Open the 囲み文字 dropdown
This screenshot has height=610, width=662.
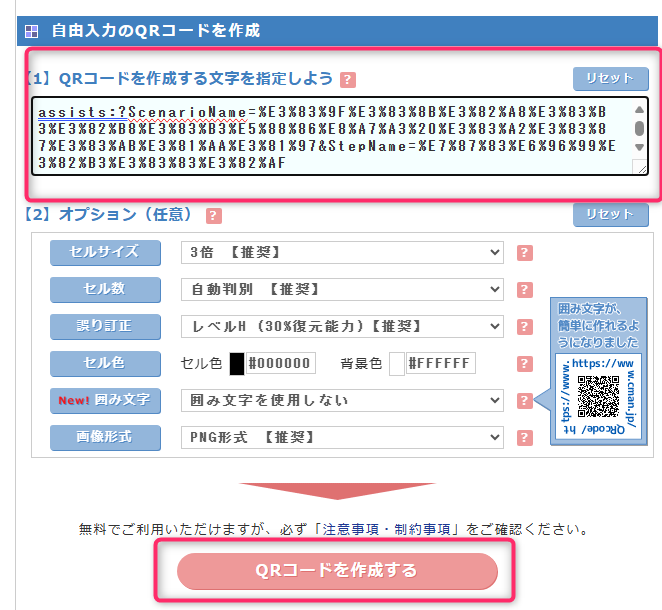pyautogui.click(x=341, y=400)
